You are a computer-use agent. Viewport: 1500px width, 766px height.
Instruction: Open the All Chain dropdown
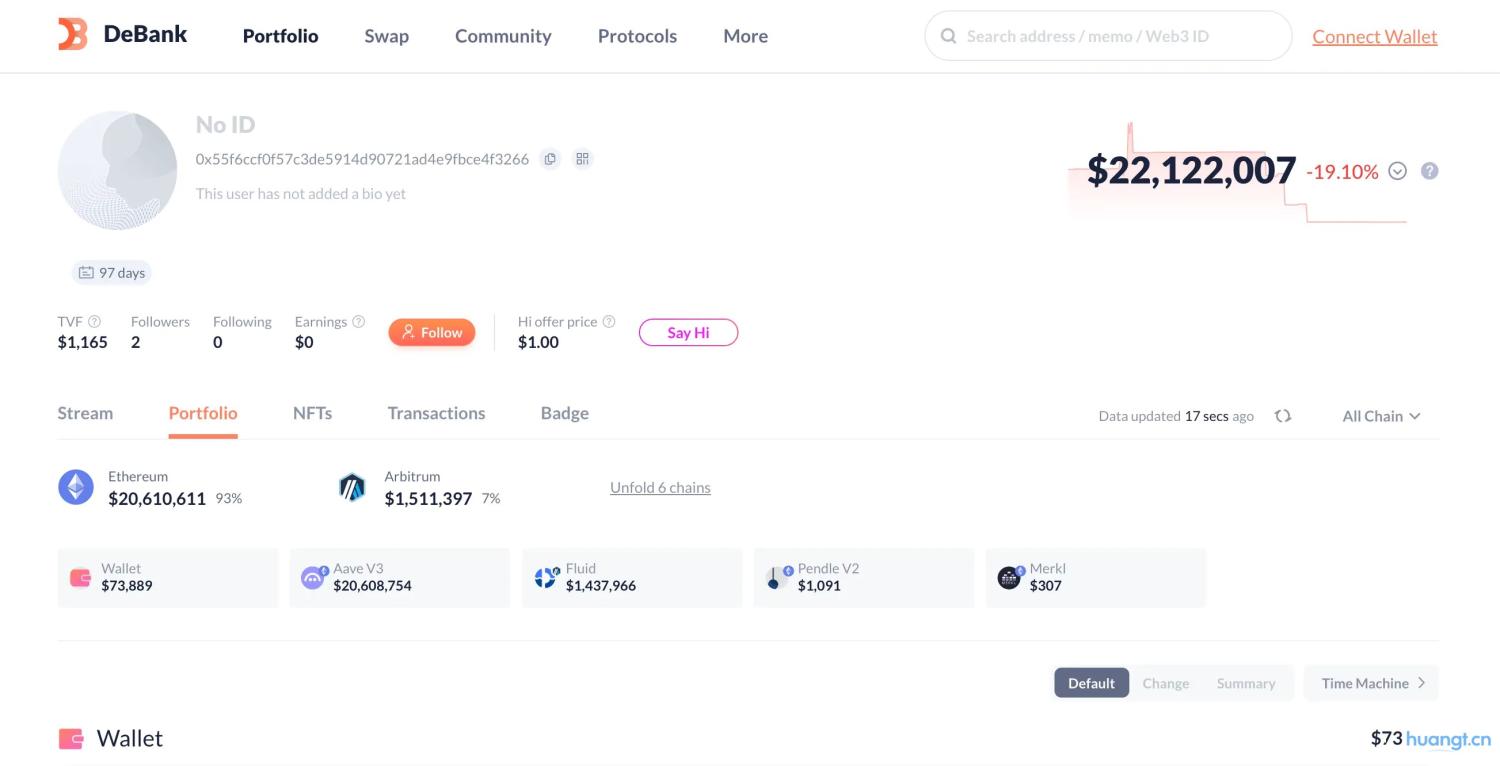(1381, 416)
